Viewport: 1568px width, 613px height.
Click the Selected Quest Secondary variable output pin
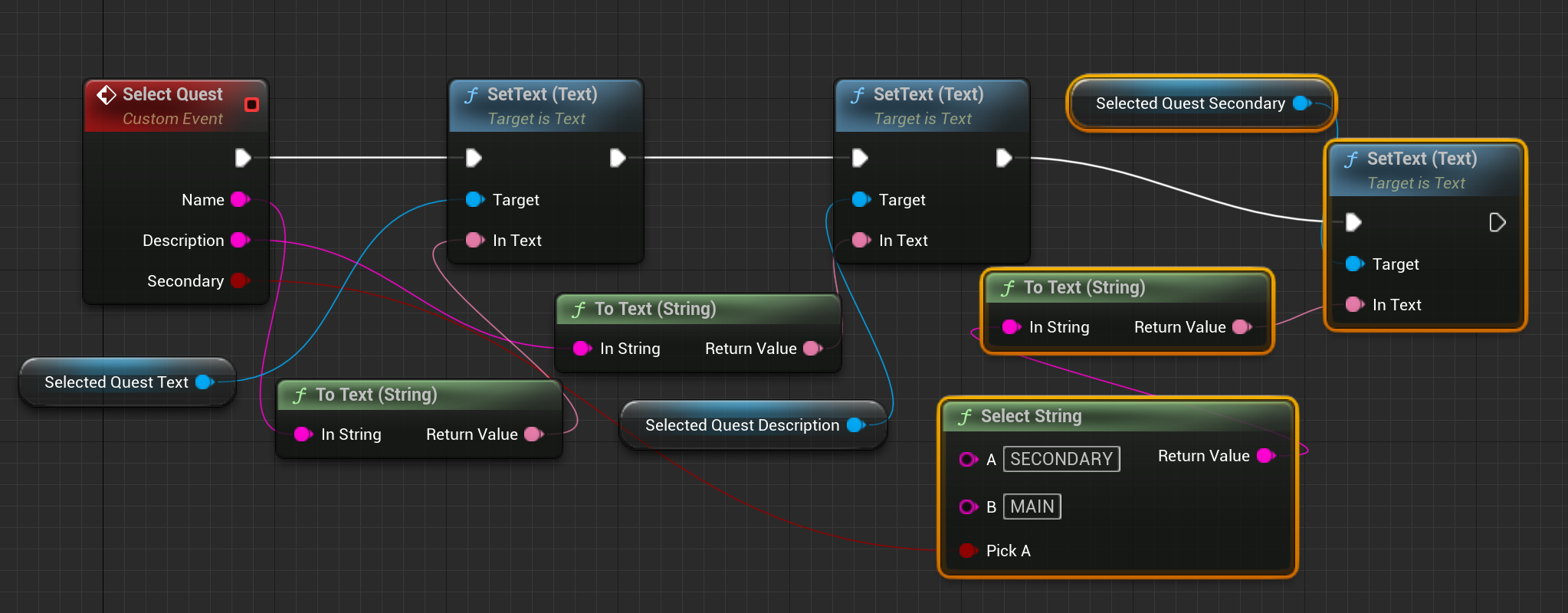[x=1302, y=103]
